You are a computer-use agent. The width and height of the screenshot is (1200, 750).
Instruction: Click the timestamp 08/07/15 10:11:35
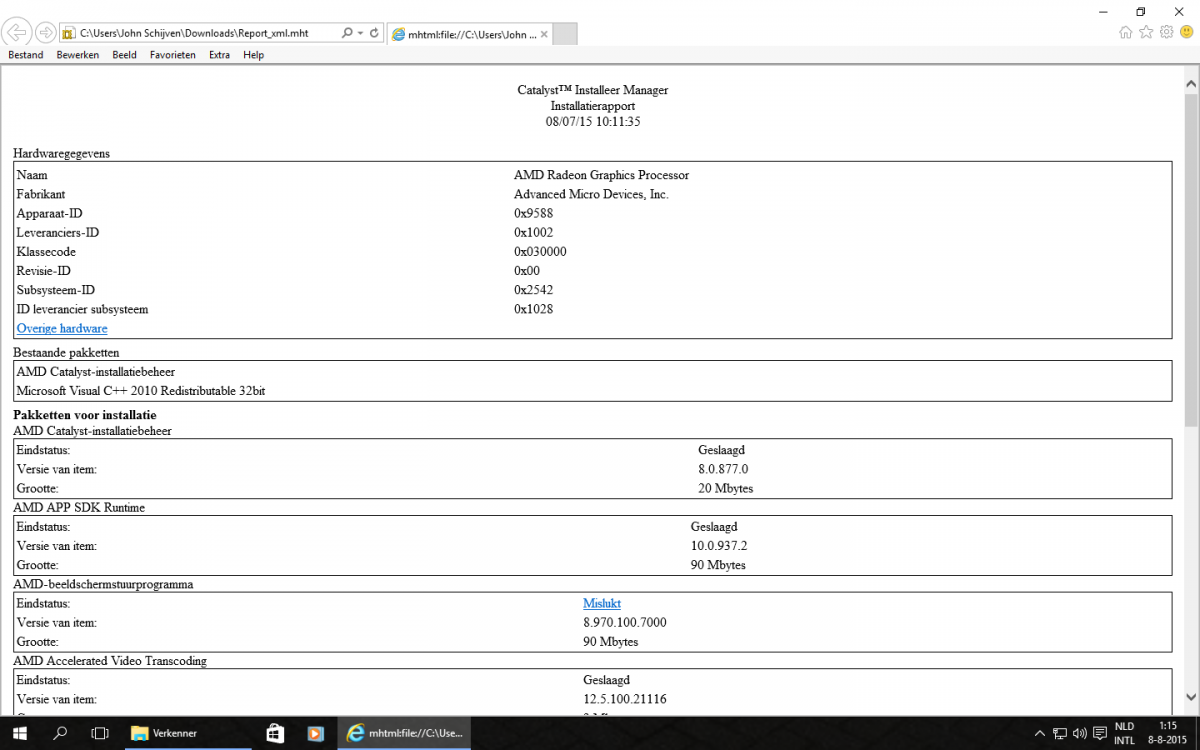click(593, 122)
